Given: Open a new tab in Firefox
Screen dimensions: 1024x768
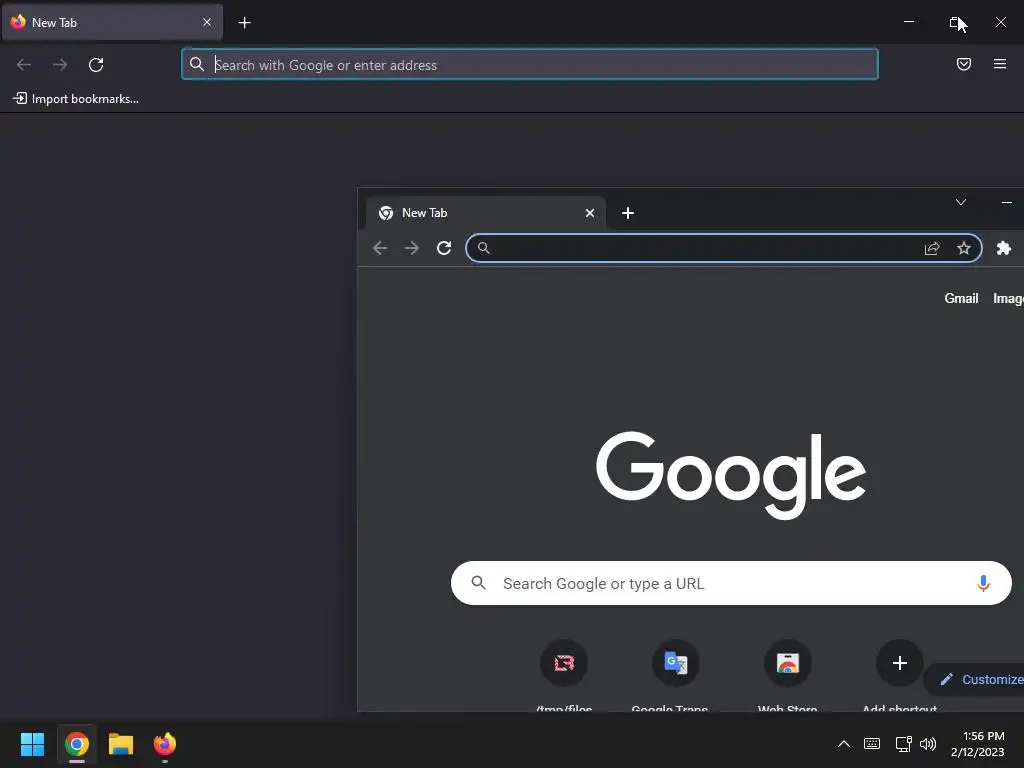Looking at the screenshot, I should pyautogui.click(x=244, y=23).
